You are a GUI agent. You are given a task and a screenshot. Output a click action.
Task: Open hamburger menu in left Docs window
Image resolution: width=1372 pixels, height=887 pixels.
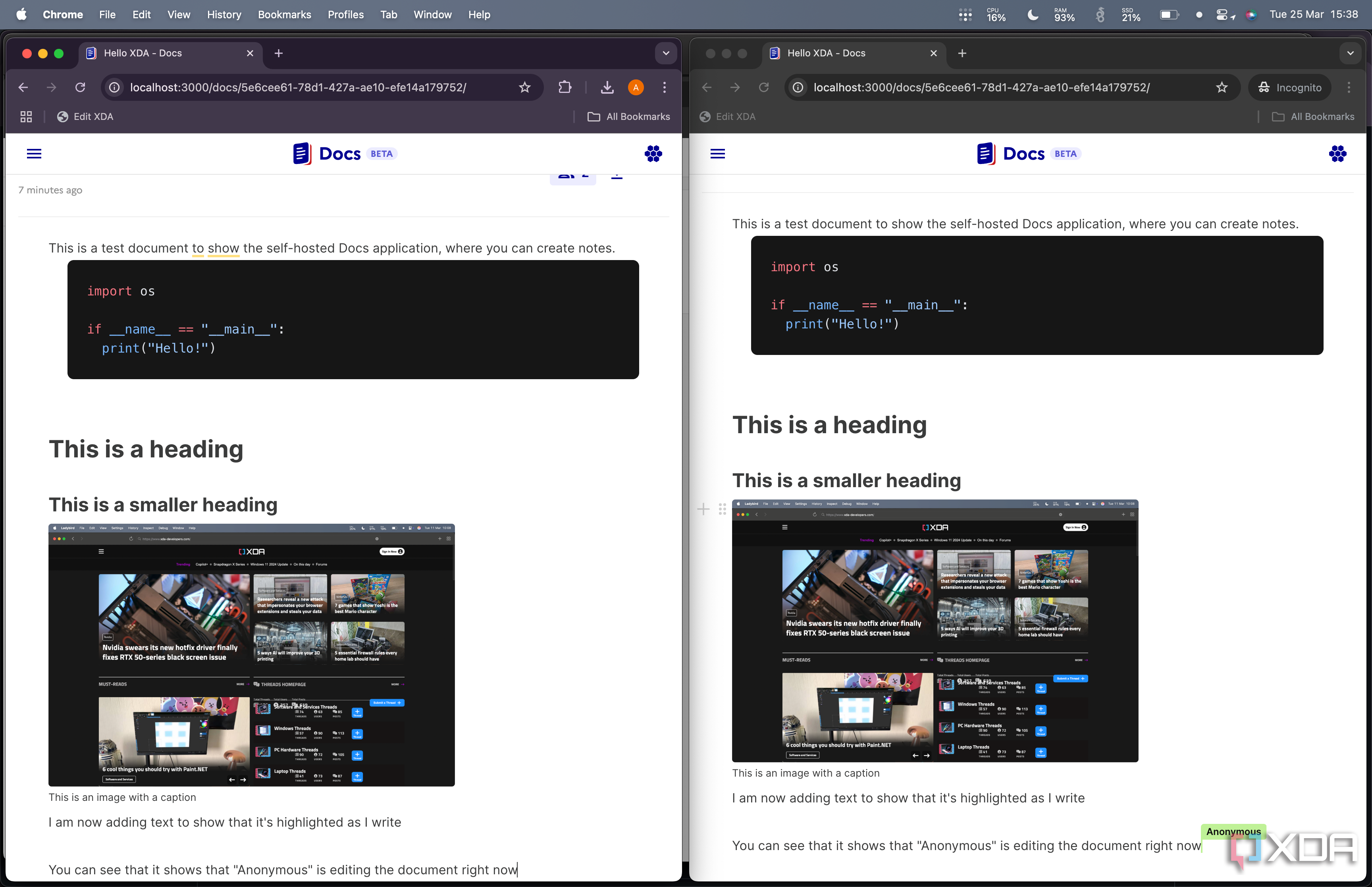pos(34,154)
